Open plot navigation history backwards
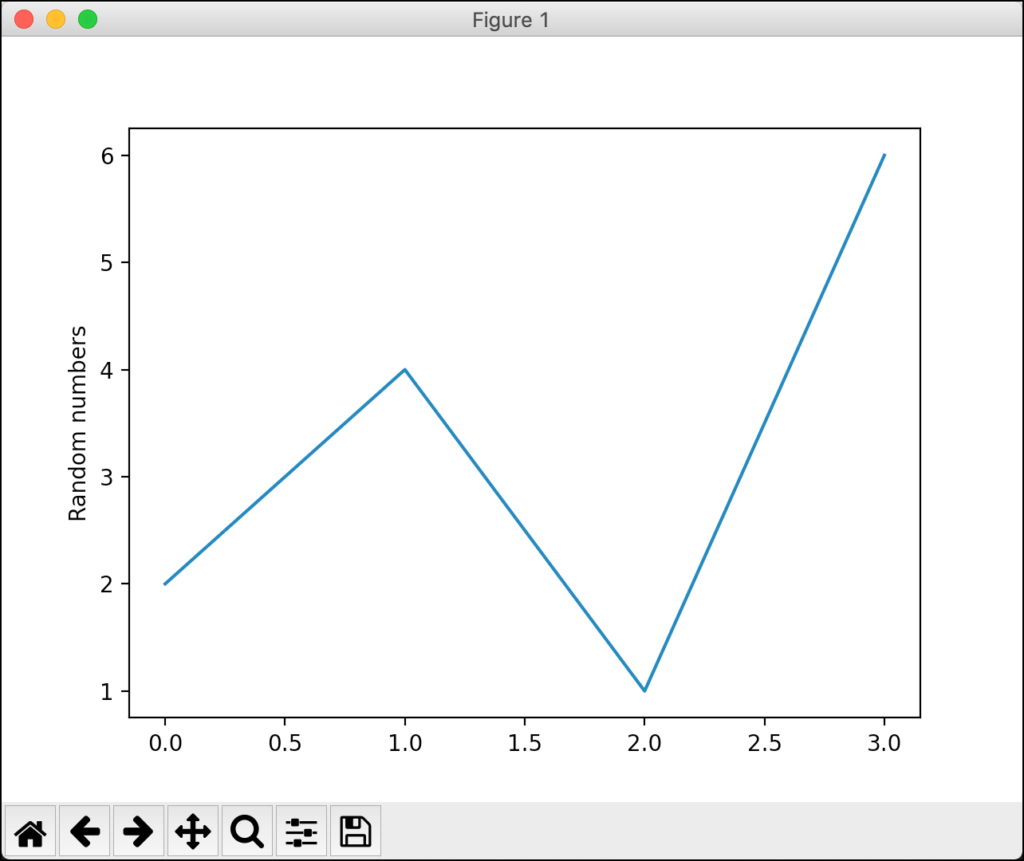Screen dimensions: 1024x861 (85, 830)
